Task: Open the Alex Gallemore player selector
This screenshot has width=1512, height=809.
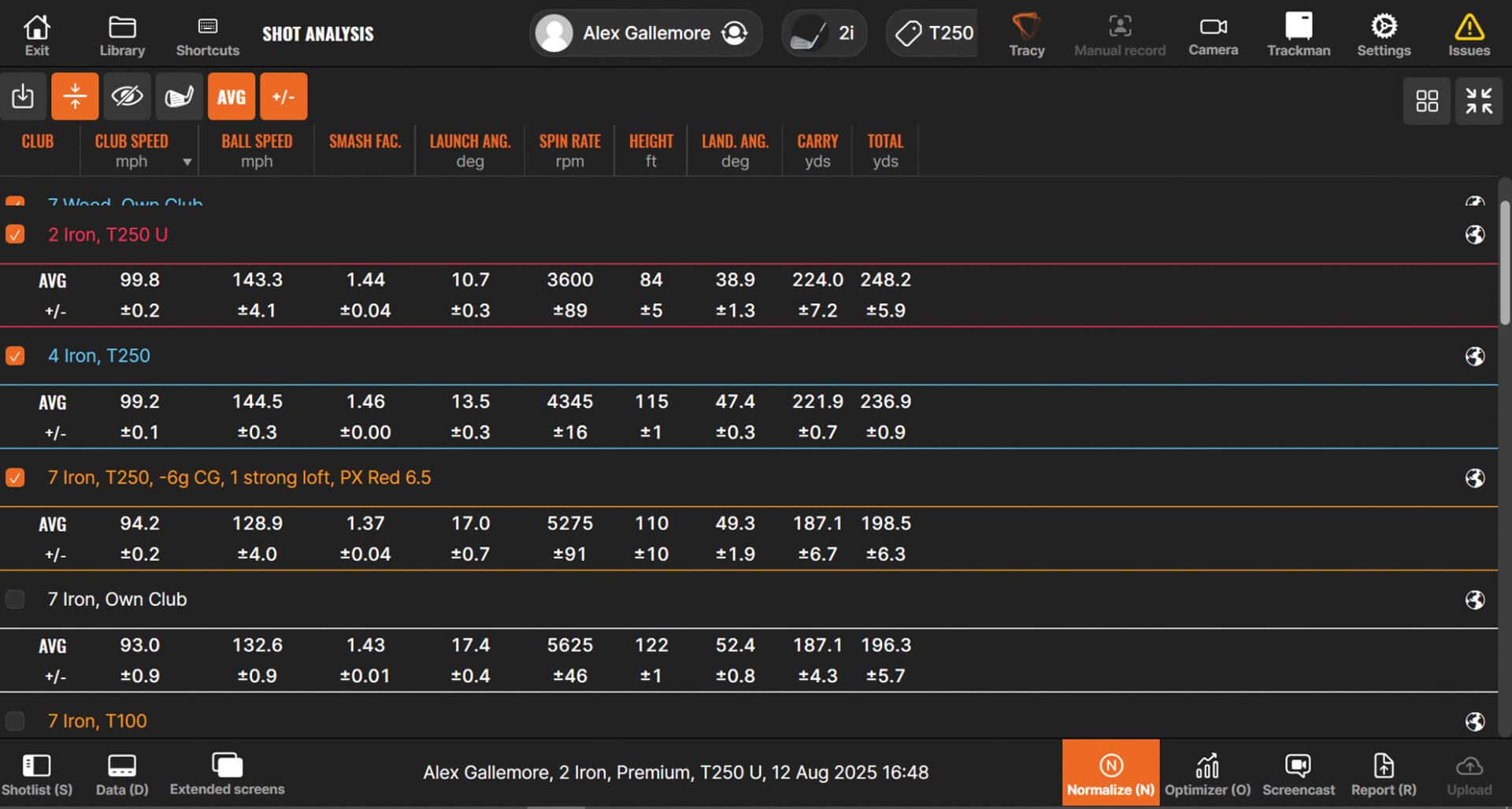Action: click(645, 33)
